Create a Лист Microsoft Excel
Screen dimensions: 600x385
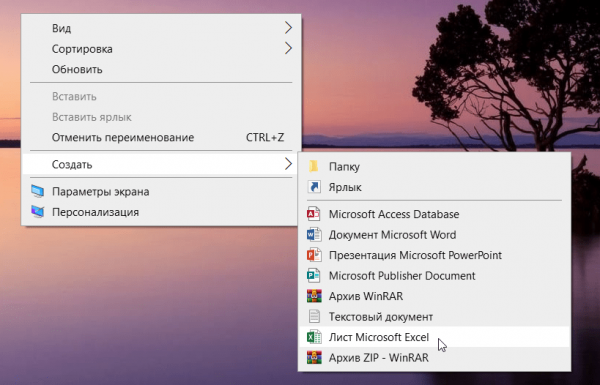pos(434,337)
